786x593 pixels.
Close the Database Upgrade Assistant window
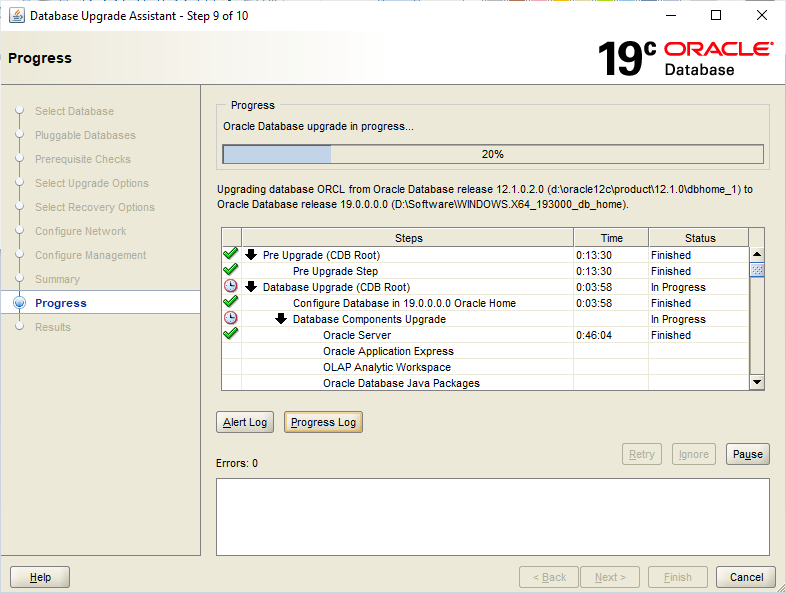pos(761,16)
